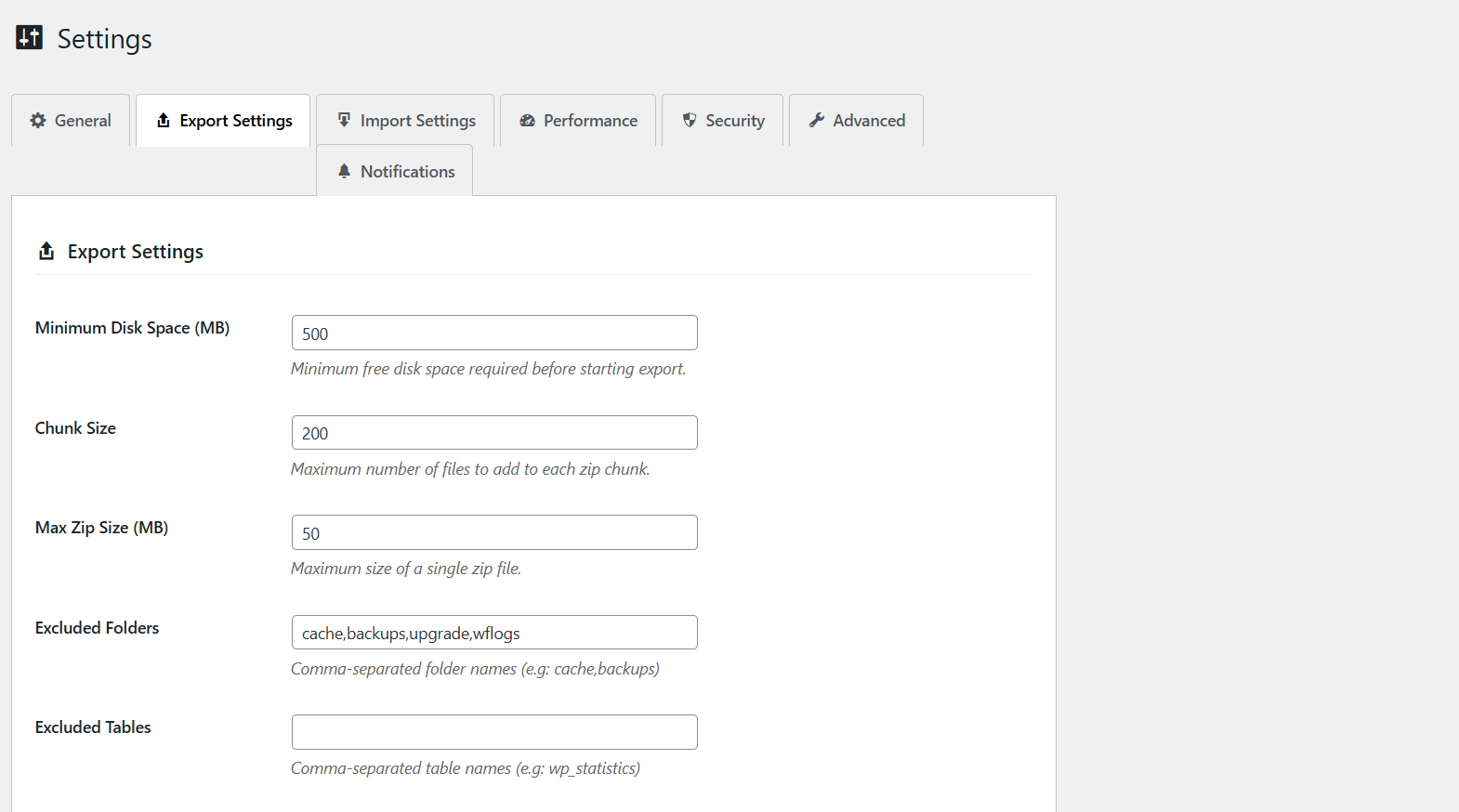
Task: Focus the Chunk Size input field
Action: 494,433
